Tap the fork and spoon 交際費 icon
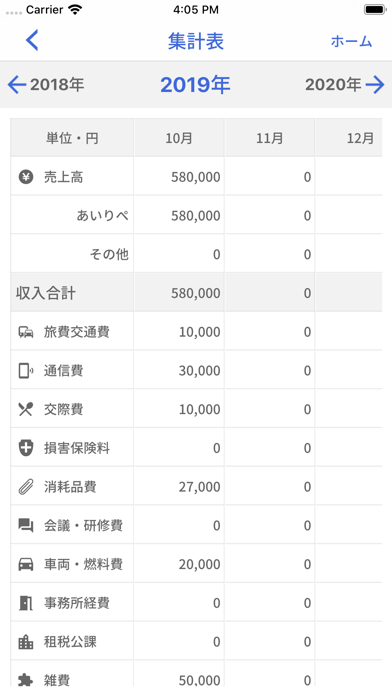 26,409
